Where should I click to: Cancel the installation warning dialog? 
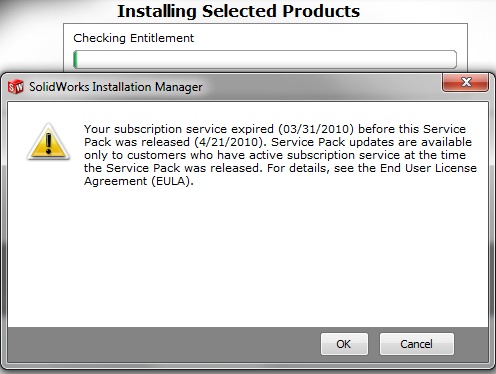tap(417, 344)
